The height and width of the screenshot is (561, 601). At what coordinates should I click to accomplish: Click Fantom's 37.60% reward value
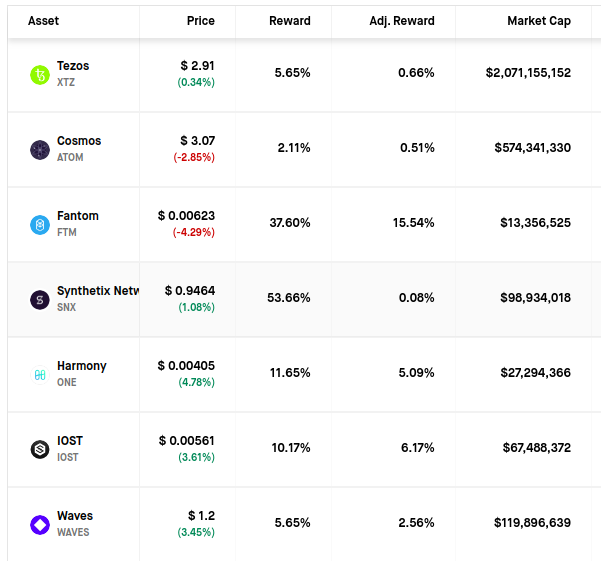pos(290,223)
